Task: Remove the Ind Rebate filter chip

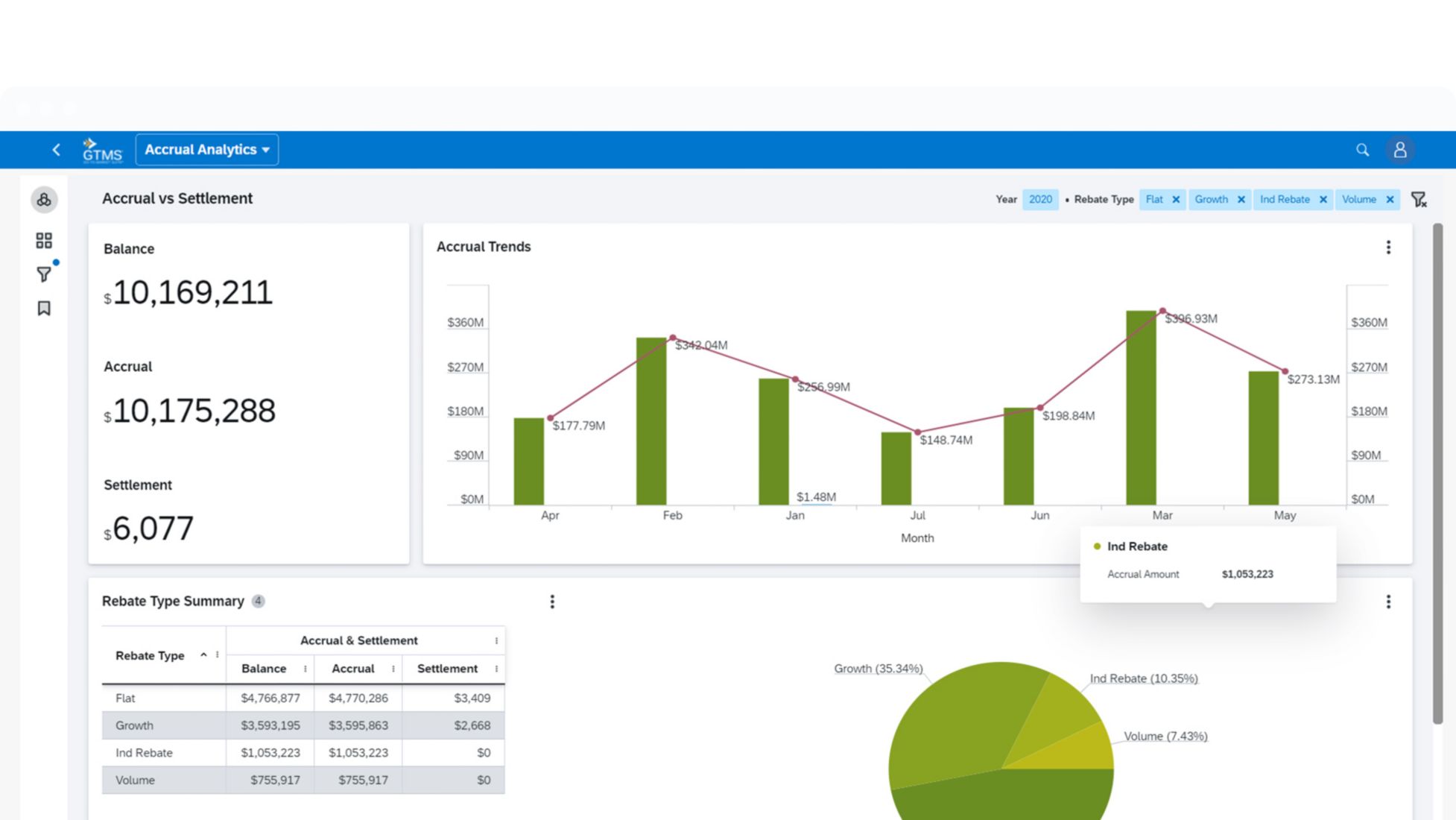Action: [1323, 199]
